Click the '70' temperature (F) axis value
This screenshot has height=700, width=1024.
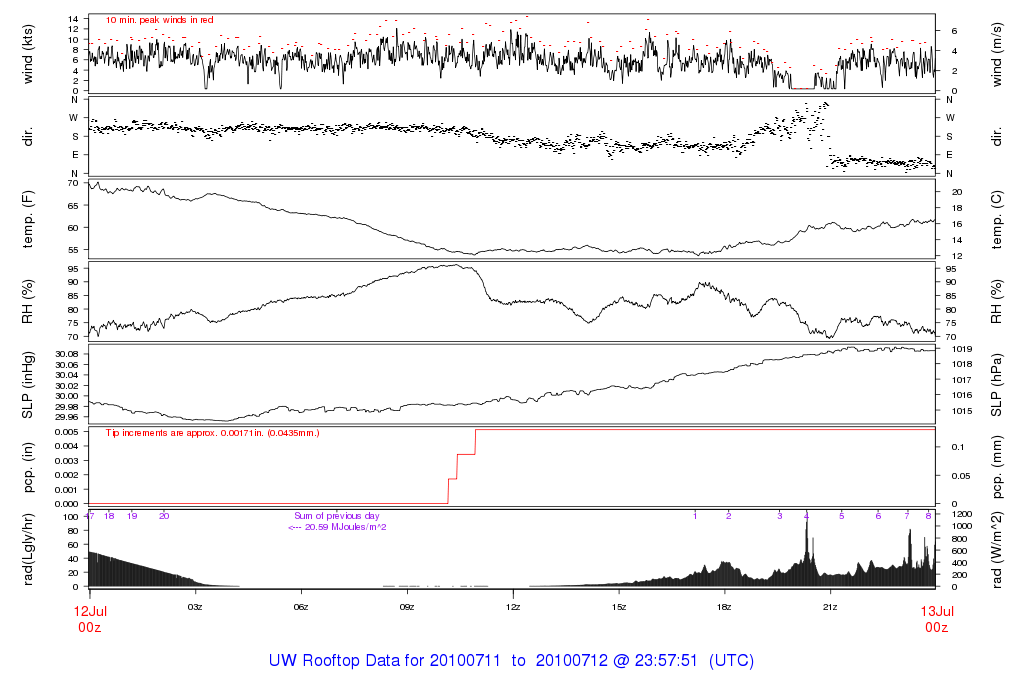(73, 183)
